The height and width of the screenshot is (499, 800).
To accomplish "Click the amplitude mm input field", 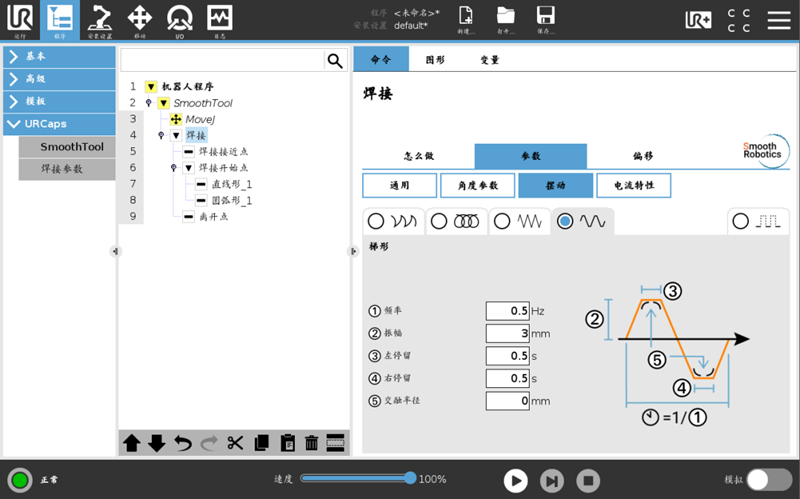I will pyautogui.click(x=508, y=333).
